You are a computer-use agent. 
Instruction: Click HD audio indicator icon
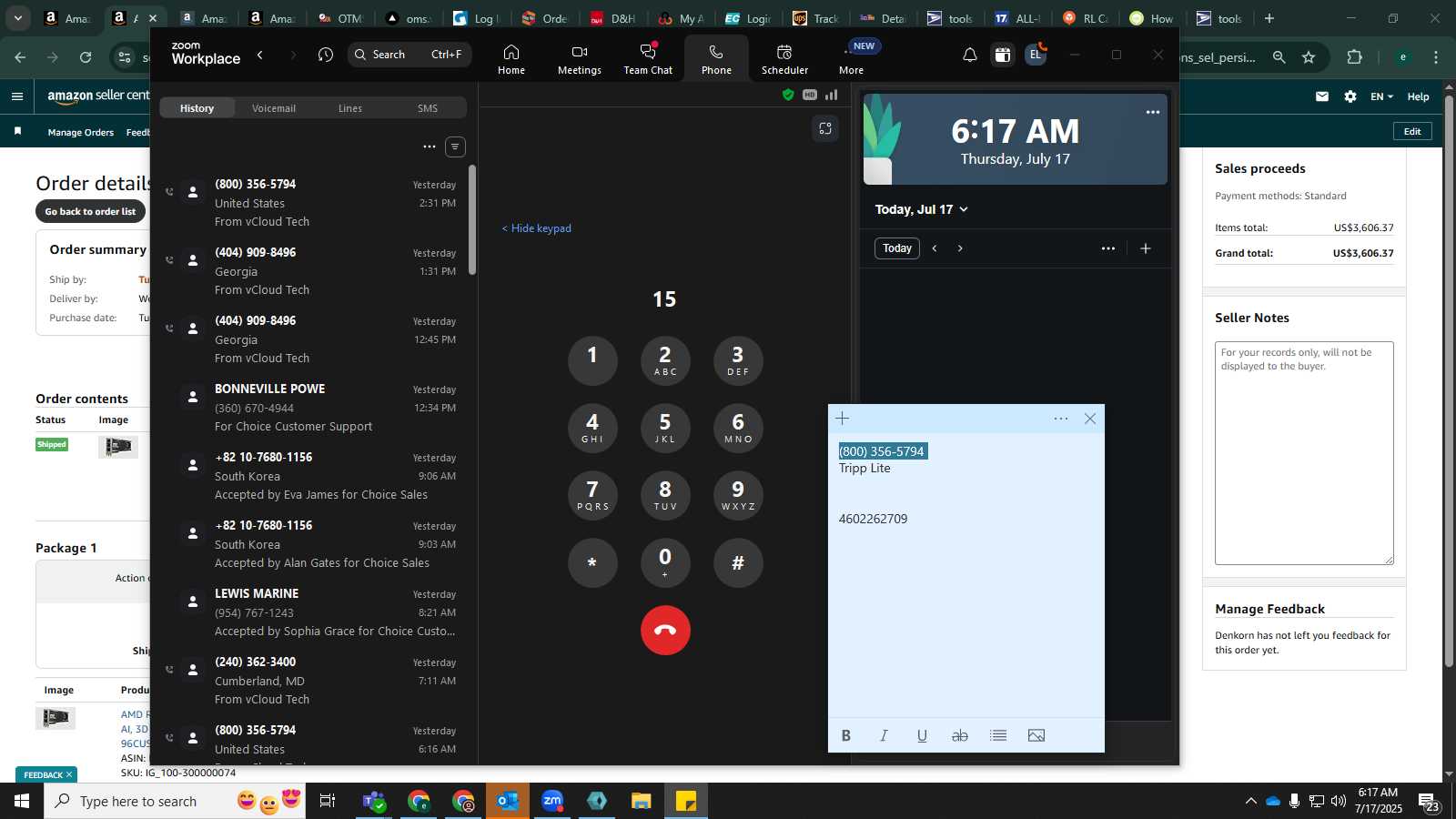coord(810,95)
